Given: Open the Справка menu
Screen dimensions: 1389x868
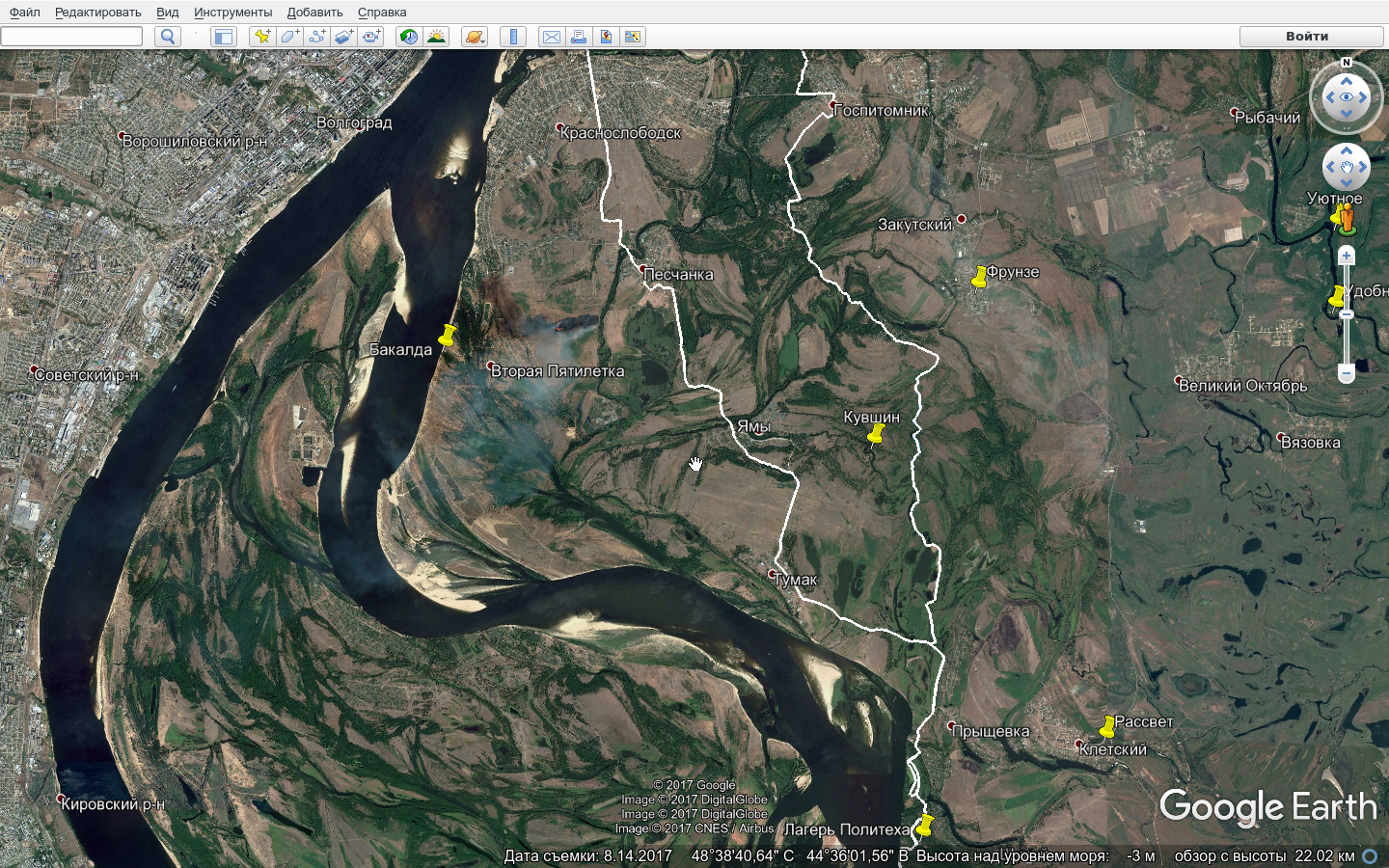Looking at the screenshot, I should tap(382, 13).
